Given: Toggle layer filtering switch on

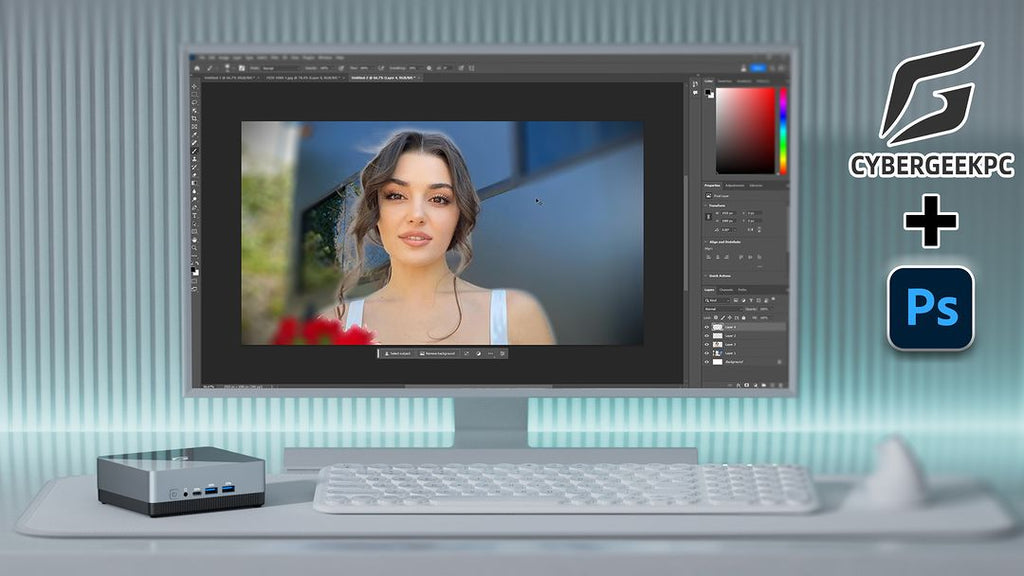Looking at the screenshot, I should pos(773,299).
